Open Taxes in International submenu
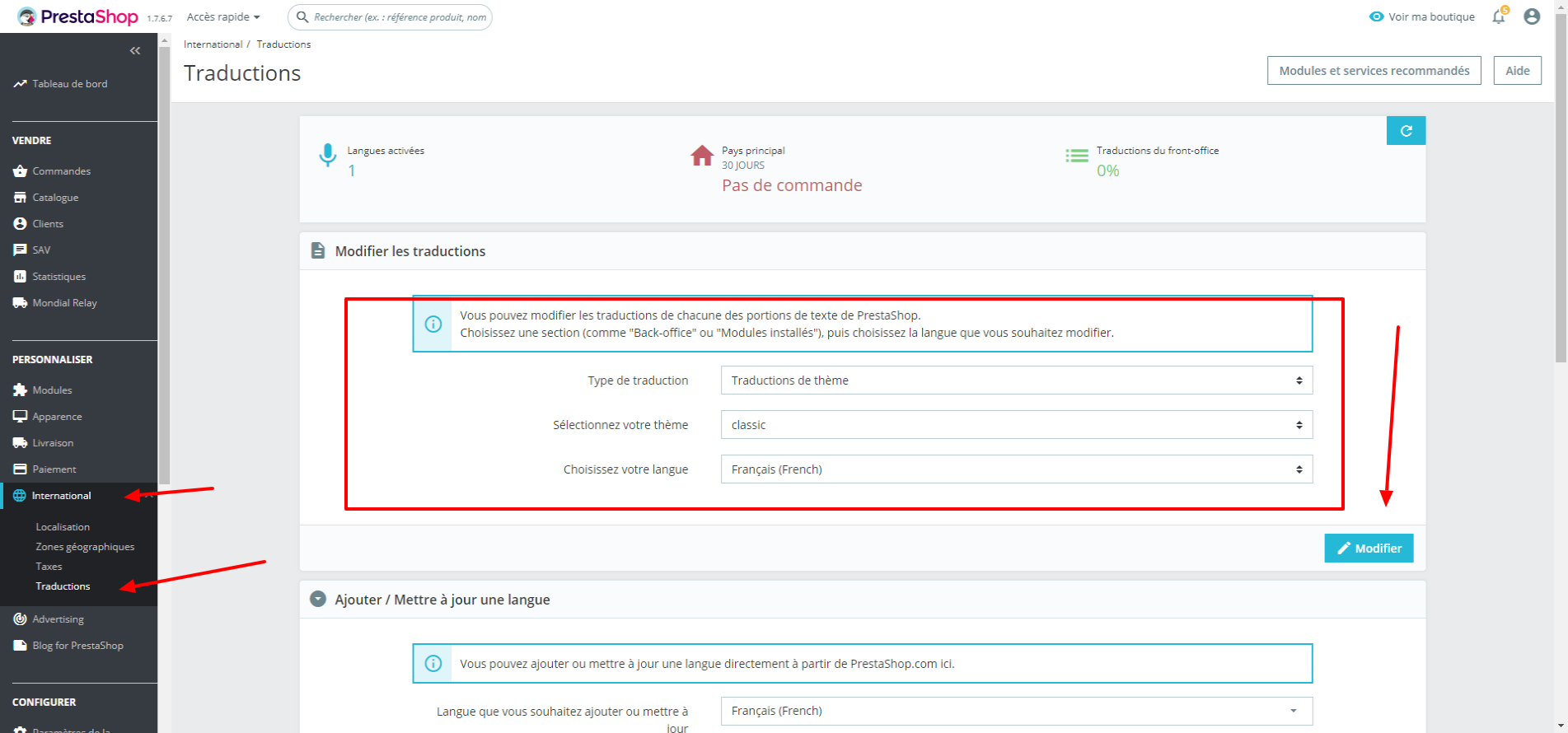This screenshot has width=1568, height=733. 49,567
